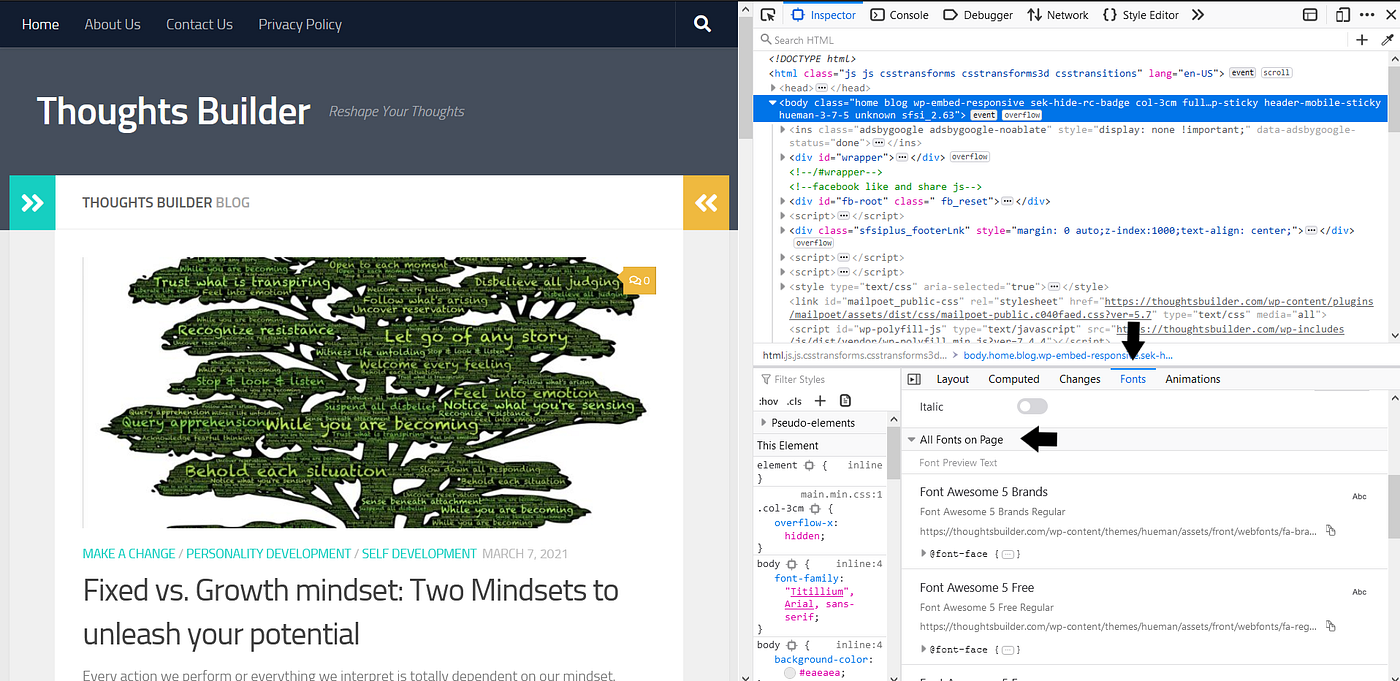
Task: Collapse right sidebar with yellow double-arrow
Action: tap(706, 203)
